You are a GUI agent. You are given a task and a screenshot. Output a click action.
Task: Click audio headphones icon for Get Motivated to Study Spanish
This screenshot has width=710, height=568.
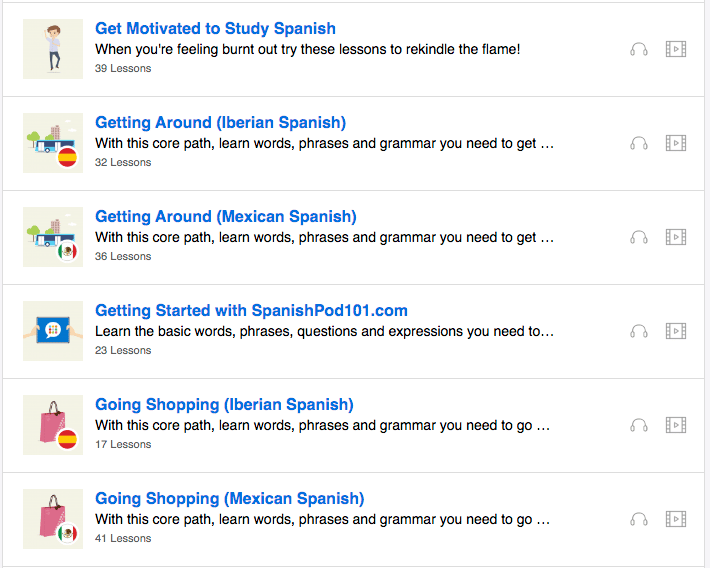click(x=639, y=49)
